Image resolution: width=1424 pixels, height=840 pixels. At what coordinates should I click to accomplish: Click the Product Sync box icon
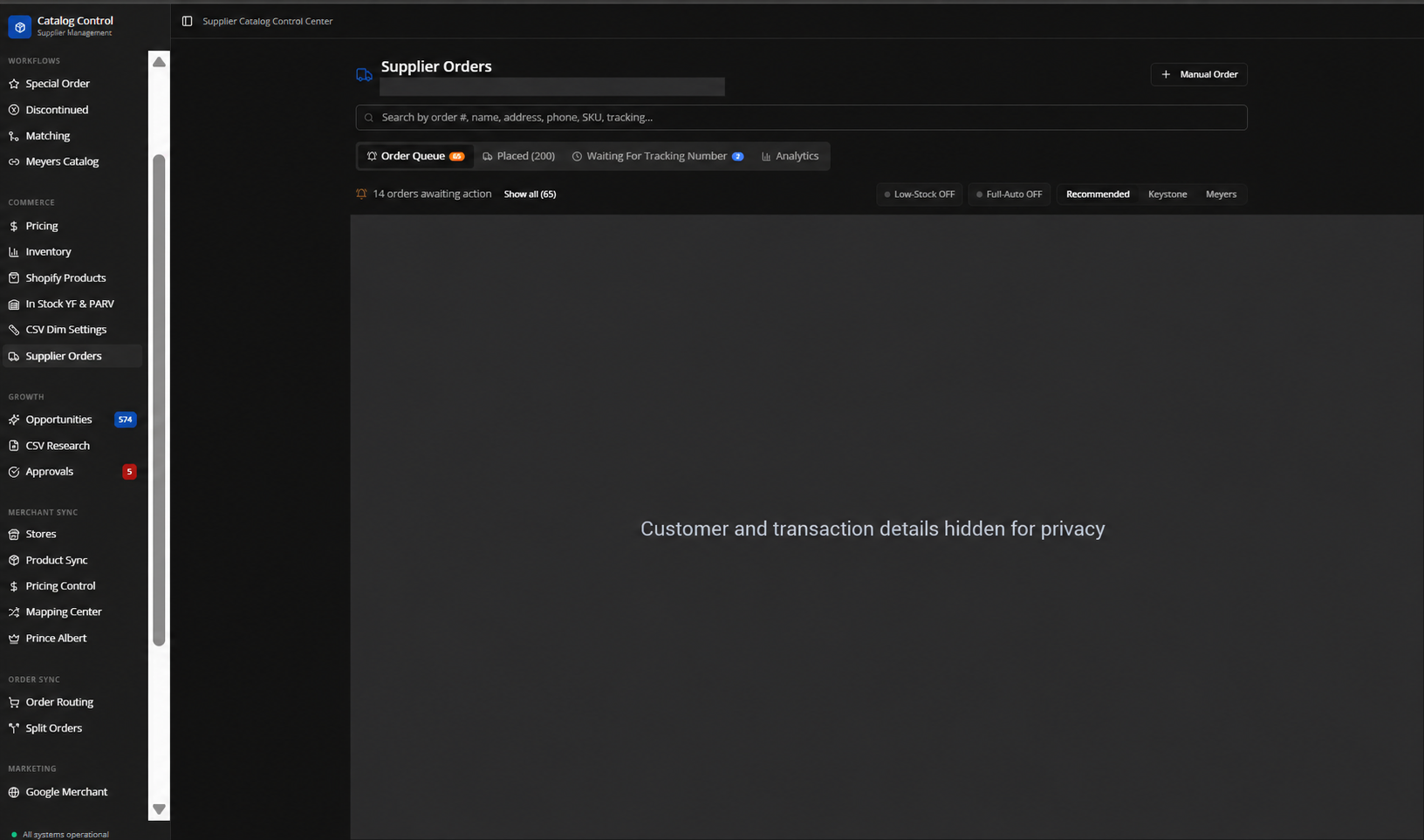tap(14, 560)
